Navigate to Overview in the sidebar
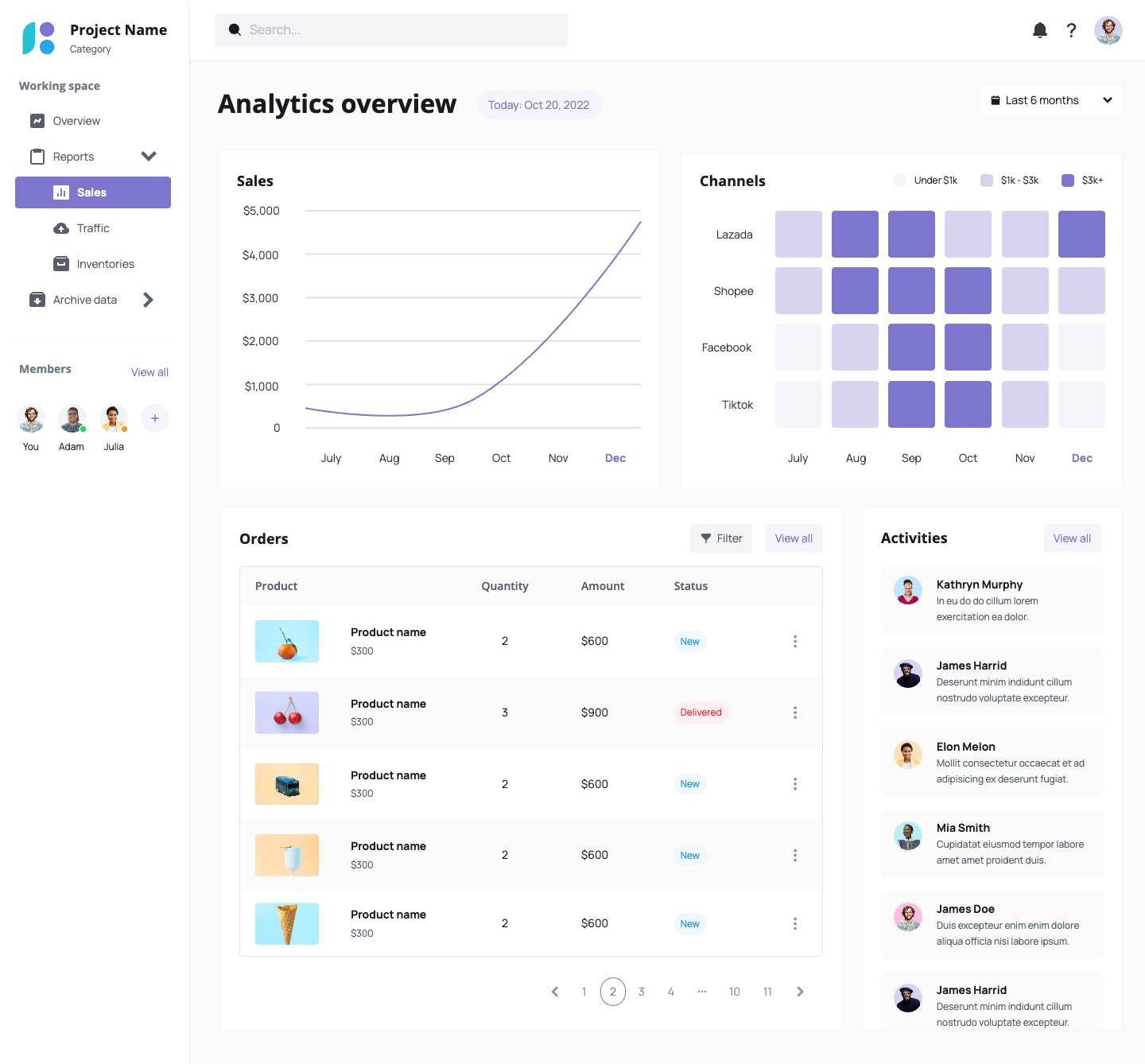Viewport: 1145px width, 1064px height. (76, 121)
